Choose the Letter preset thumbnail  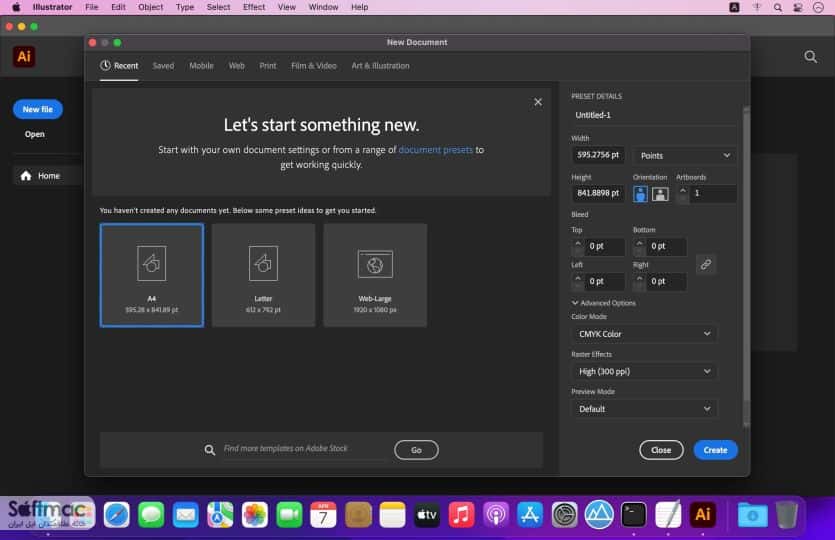click(x=263, y=275)
